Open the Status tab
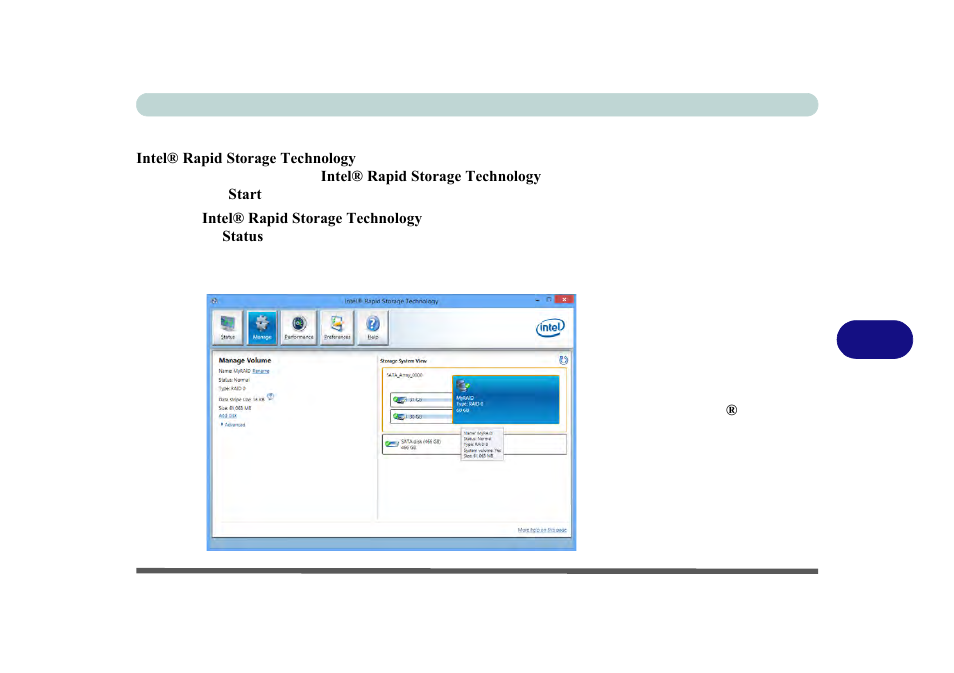954x673 pixels. coord(228,327)
